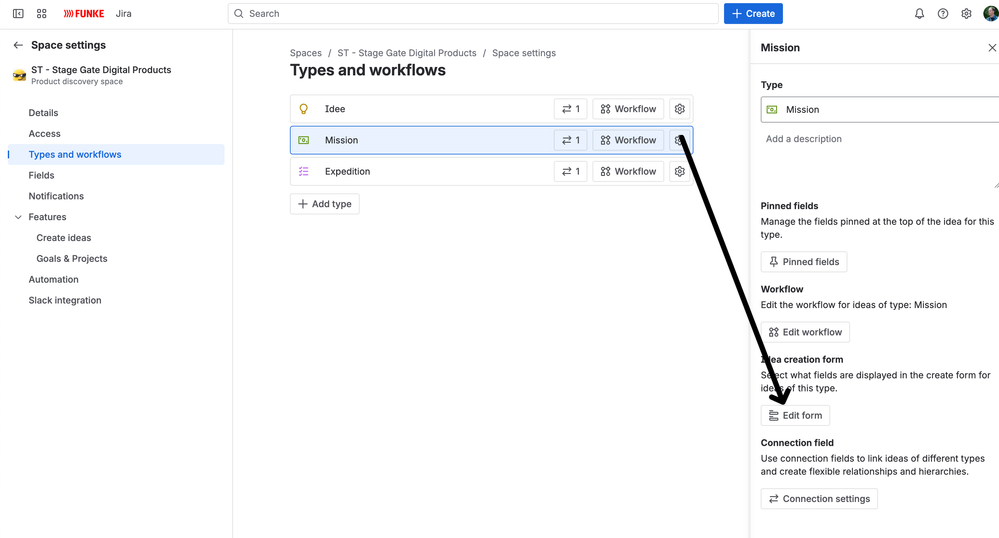Click the ST space sunglasses emoji avatar
This screenshot has height=538, width=999.
tap(19, 75)
